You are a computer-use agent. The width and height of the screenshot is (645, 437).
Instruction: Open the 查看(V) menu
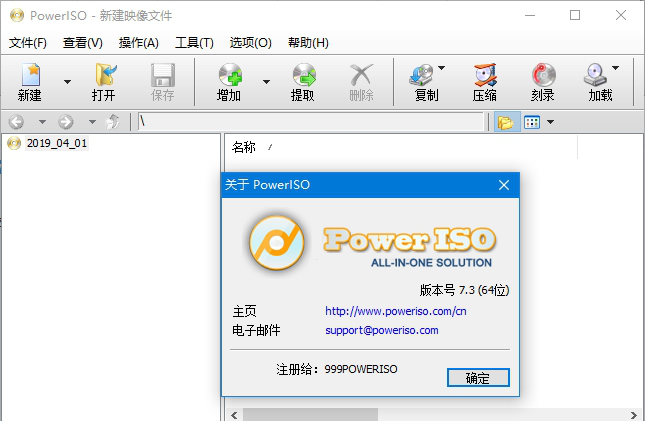pos(83,43)
